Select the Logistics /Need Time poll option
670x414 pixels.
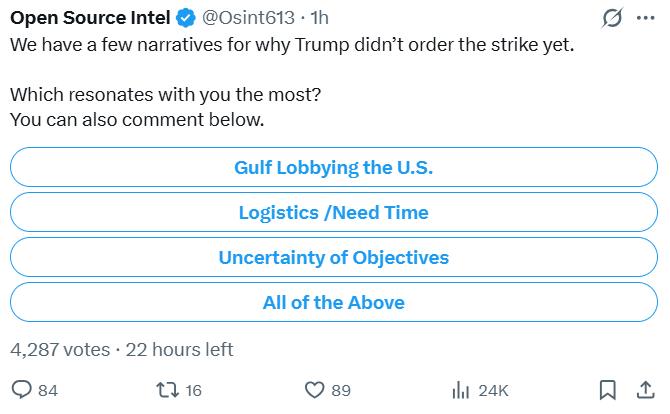click(333, 212)
